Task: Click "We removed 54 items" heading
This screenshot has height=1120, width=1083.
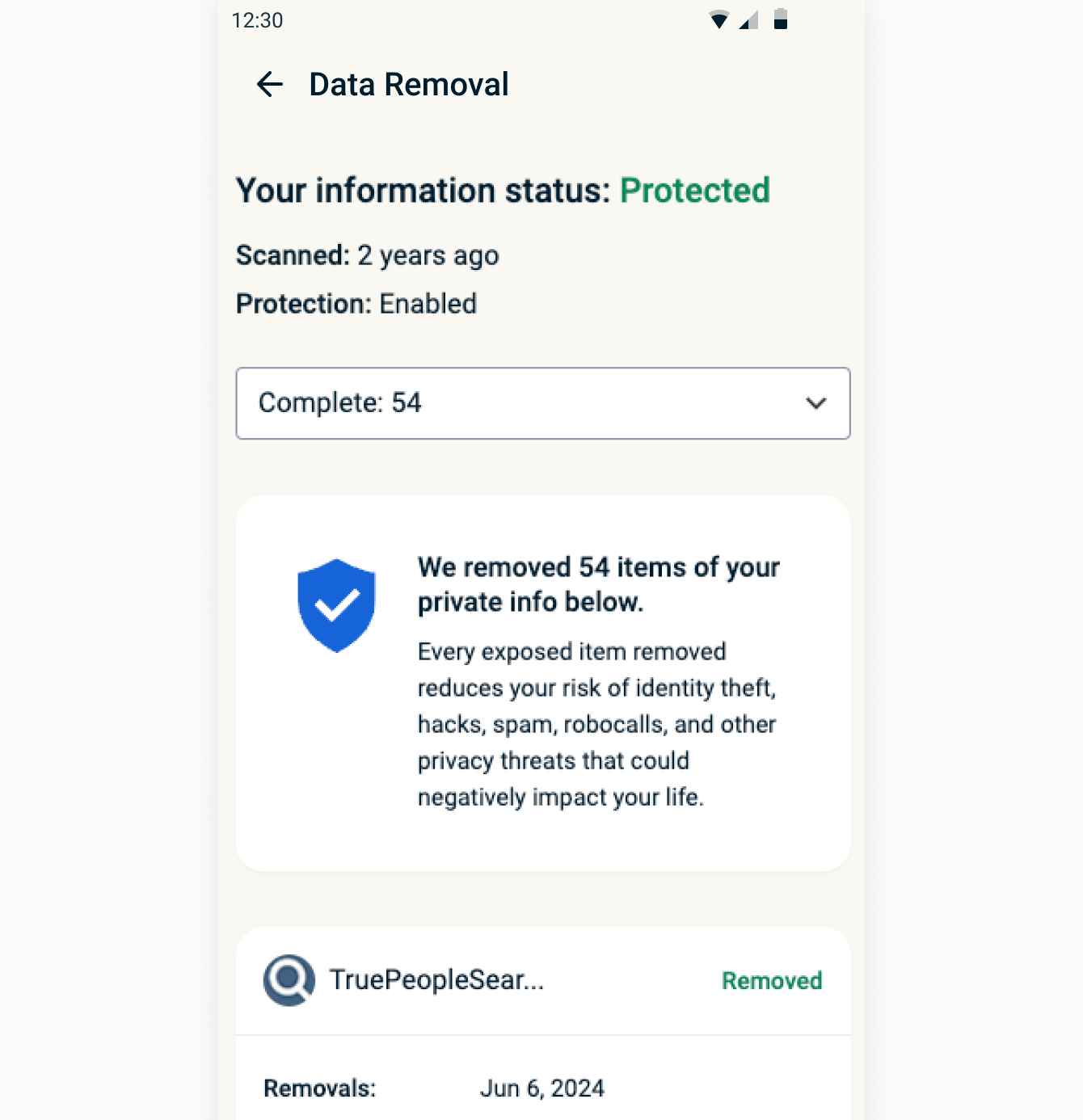Action: click(x=598, y=584)
